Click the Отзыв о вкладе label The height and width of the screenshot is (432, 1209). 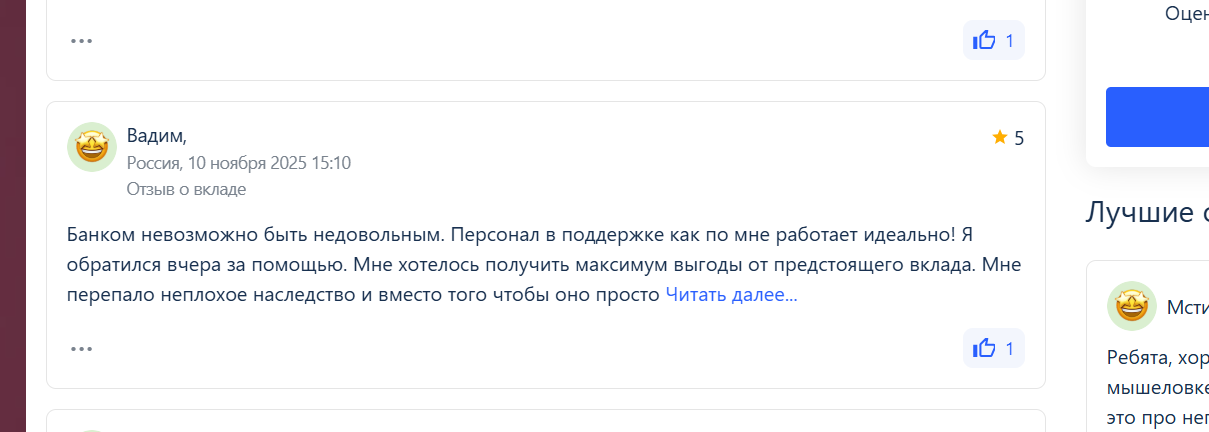point(186,189)
